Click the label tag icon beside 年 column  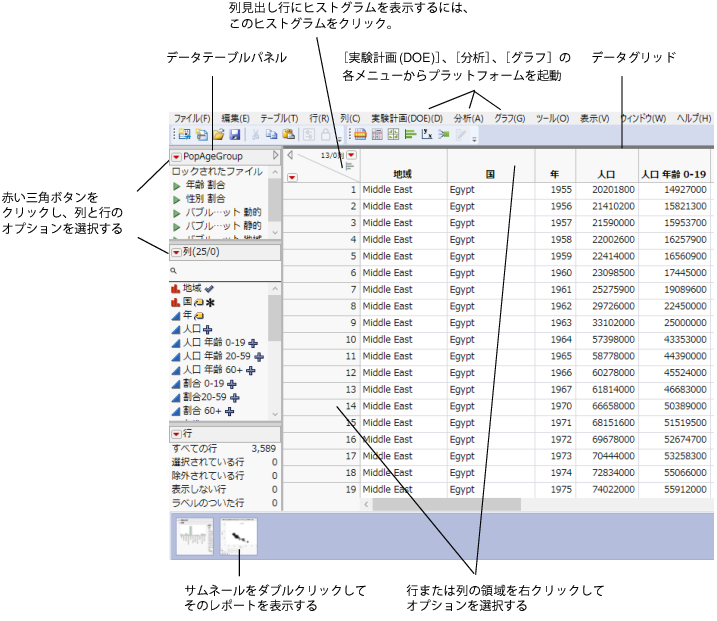198,316
